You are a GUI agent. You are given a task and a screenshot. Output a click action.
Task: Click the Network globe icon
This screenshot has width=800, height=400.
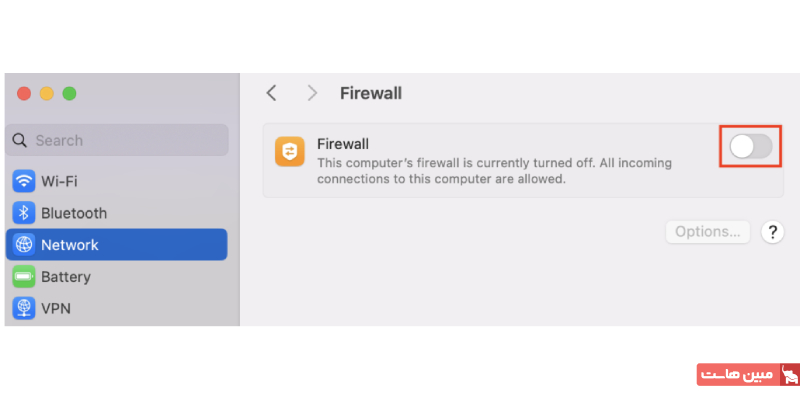24,245
